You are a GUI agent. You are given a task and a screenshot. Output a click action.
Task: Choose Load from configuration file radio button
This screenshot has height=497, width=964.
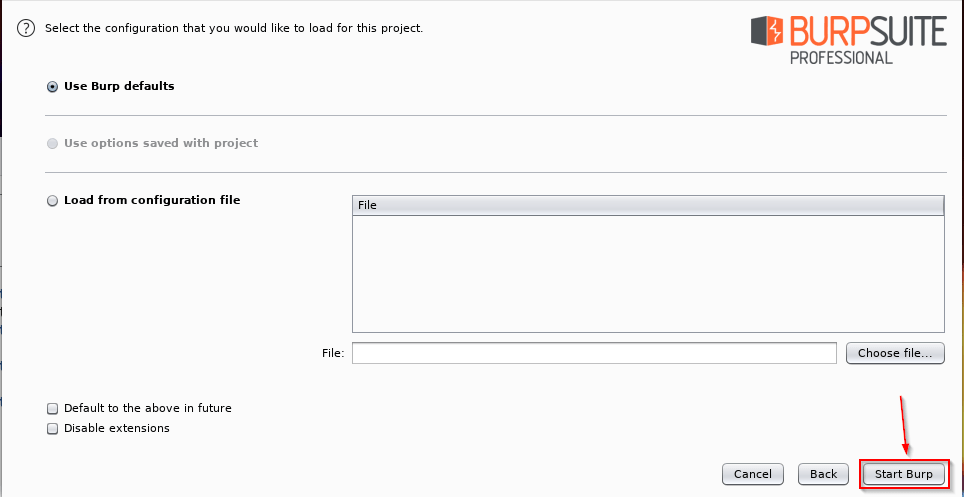tap(52, 201)
